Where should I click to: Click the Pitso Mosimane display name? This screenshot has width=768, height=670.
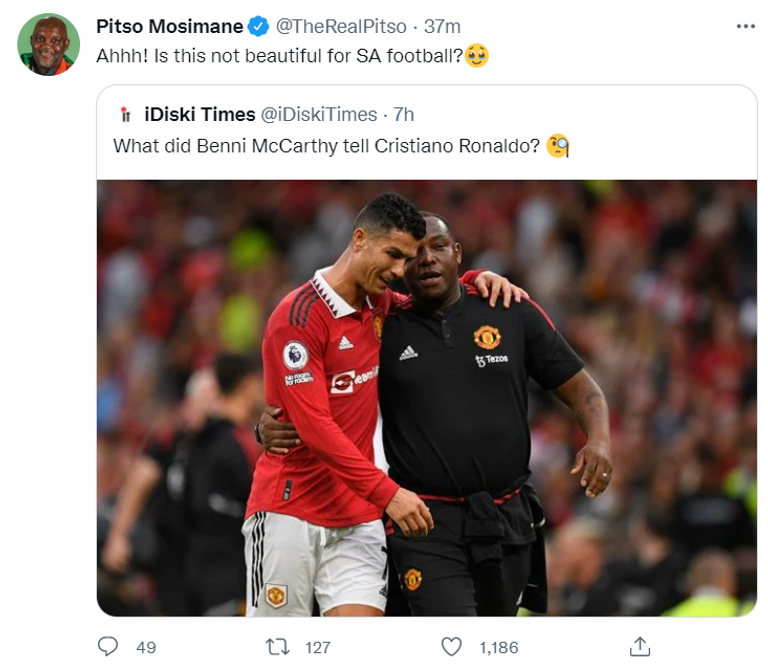[x=169, y=26]
